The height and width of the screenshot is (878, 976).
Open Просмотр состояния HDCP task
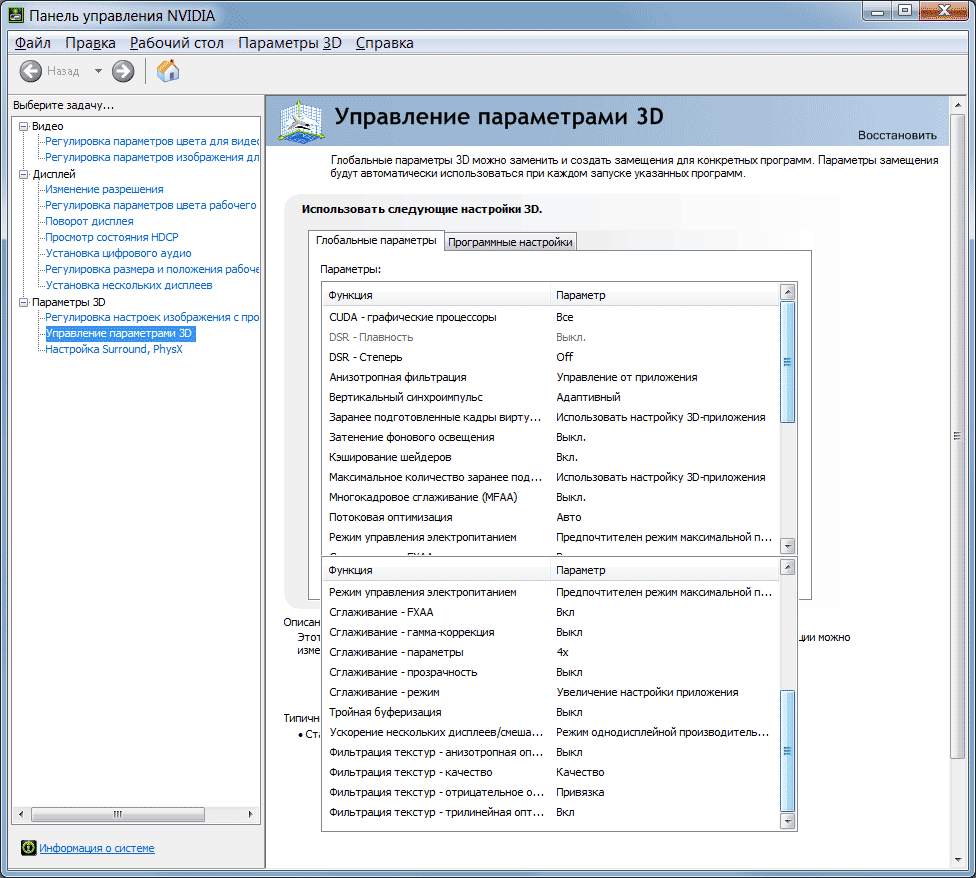click(111, 237)
